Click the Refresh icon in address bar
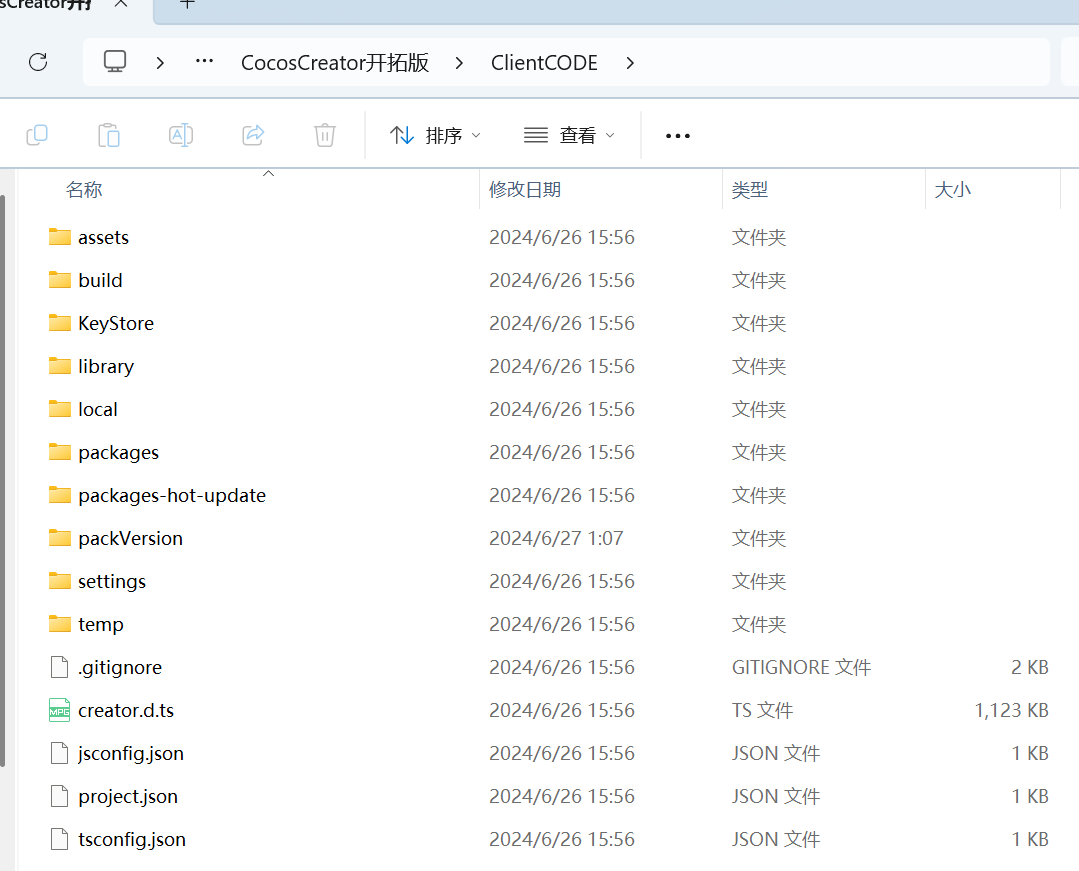Viewport: 1079px width, 871px height. (38, 62)
